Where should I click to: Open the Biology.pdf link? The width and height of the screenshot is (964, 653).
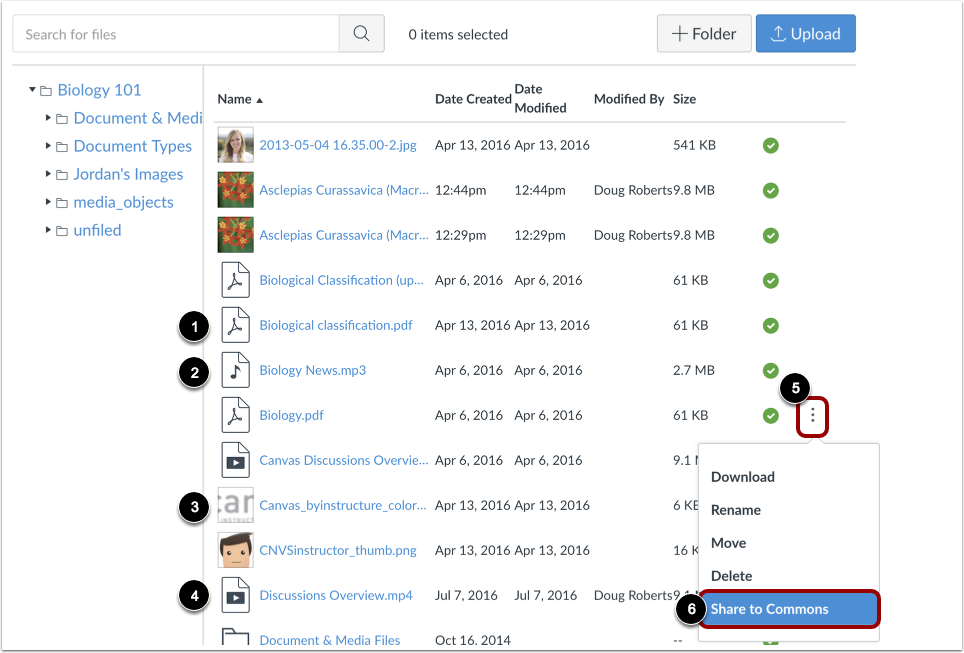point(291,415)
